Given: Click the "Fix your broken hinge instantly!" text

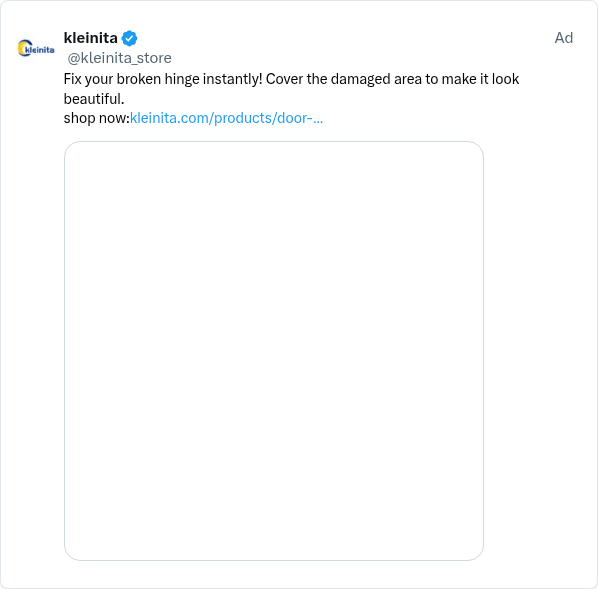Looking at the screenshot, I should 163,79.
